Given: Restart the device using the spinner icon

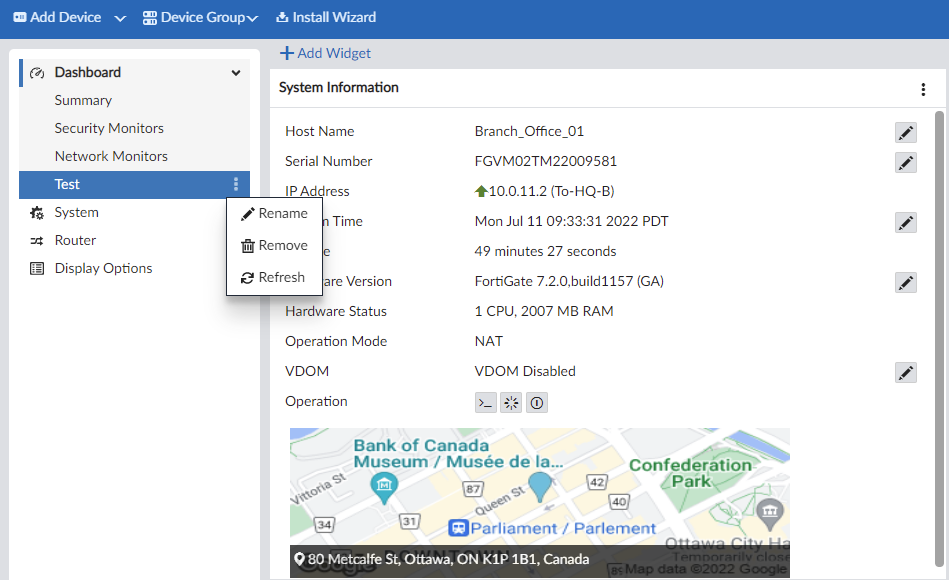Looking at the screenshot, I should point(511,402).
